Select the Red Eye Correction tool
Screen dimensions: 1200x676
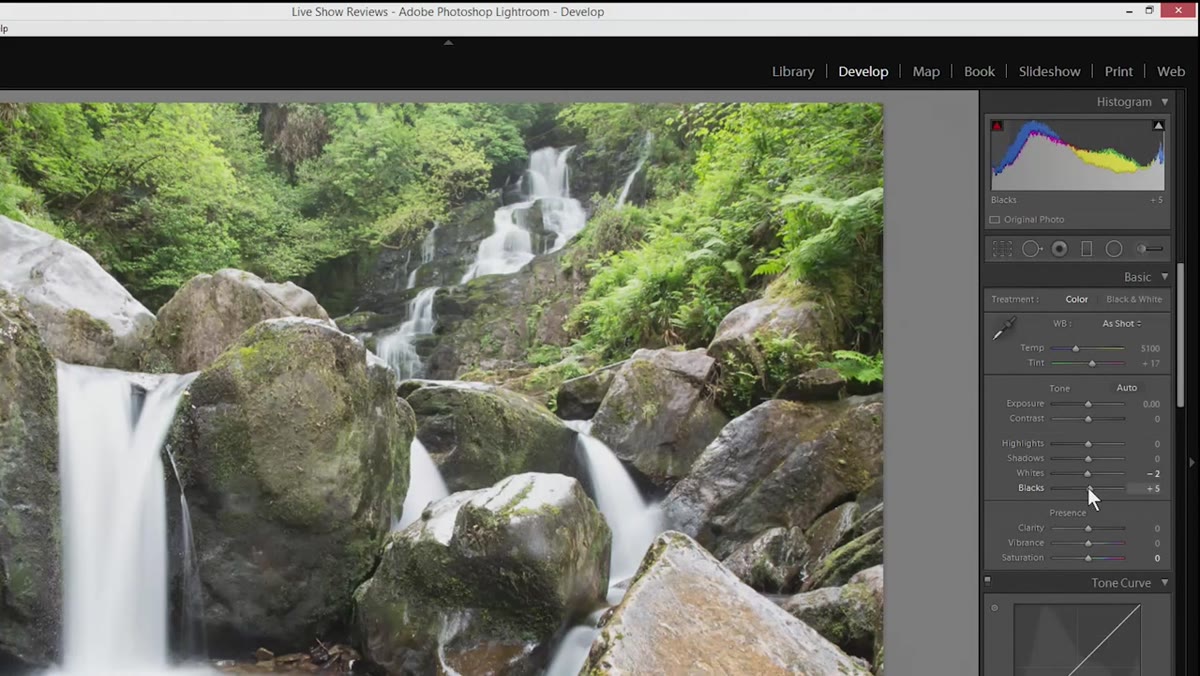[1059, 249]
